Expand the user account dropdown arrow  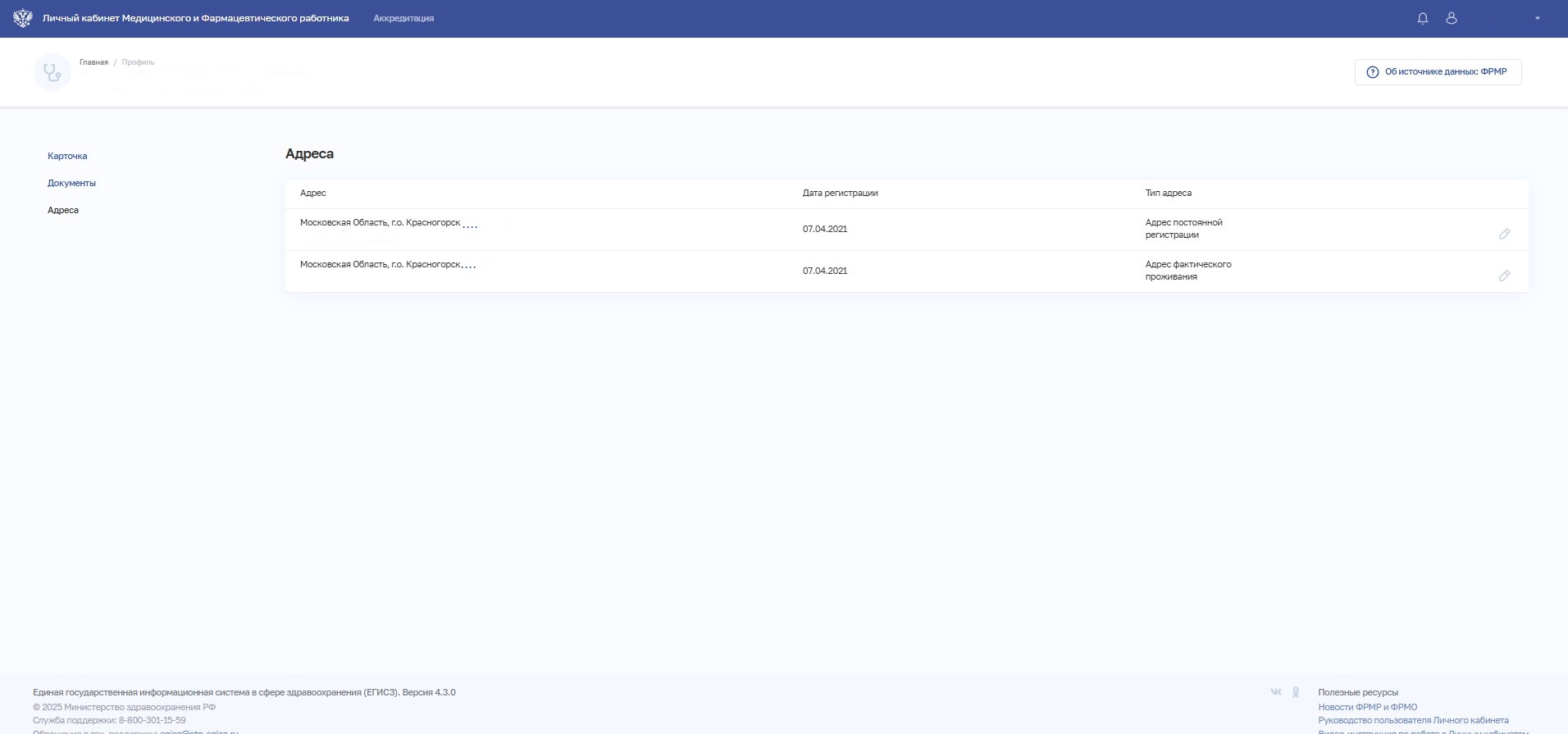click(x=1538, y=18)
